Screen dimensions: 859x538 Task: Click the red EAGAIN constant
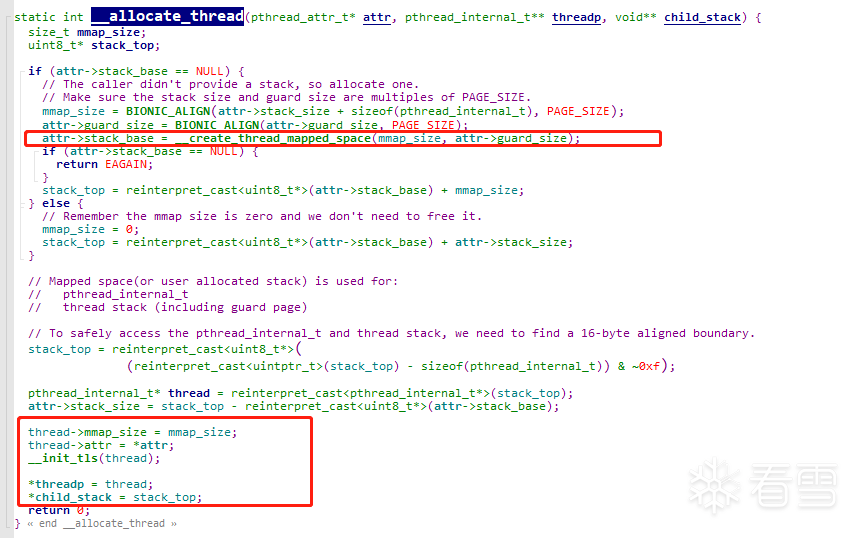point(126,164)
